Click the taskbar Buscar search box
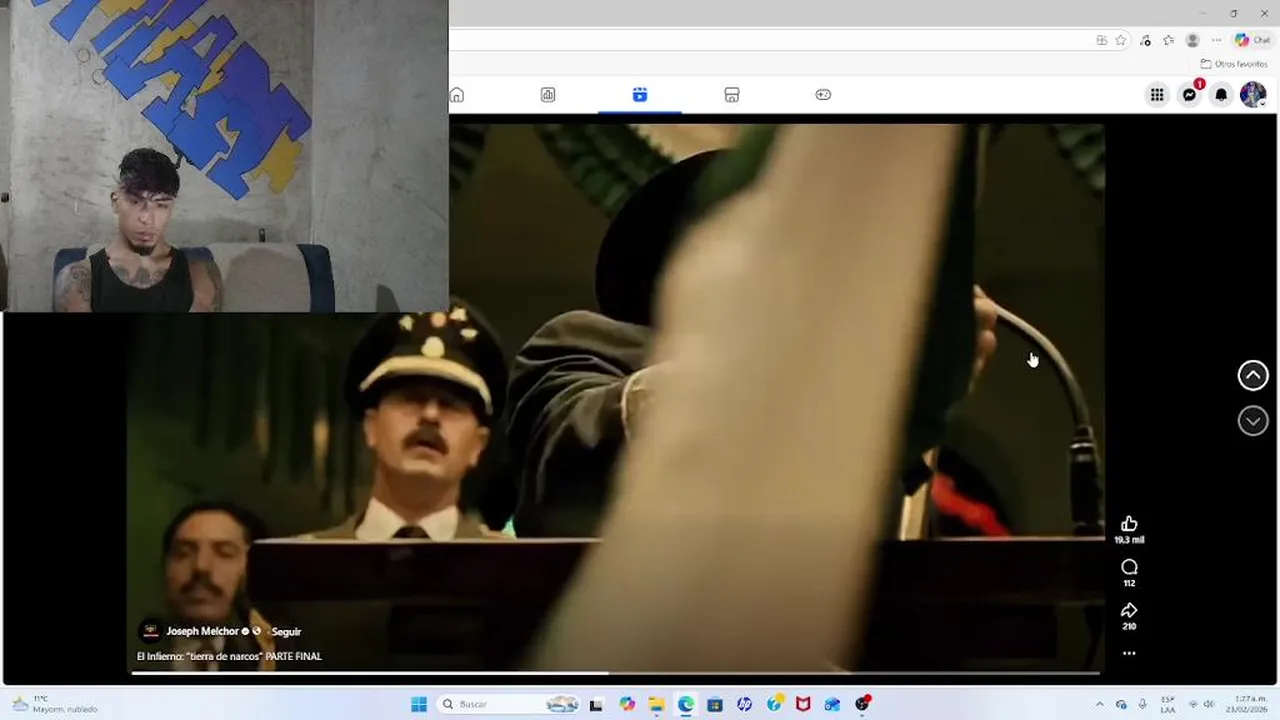The height and width of the screenshot is (720, 1280). 510,704
